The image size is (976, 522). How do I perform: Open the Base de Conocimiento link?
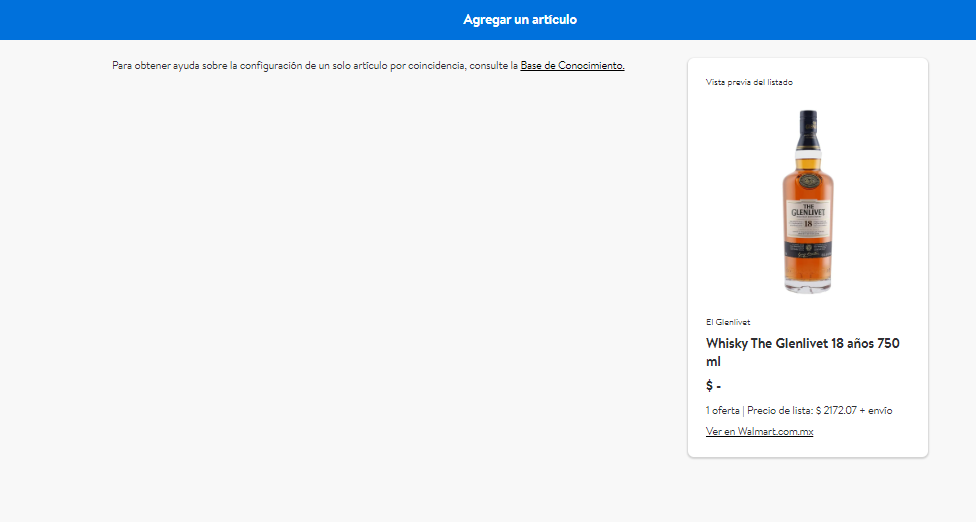tap(572, 65)
